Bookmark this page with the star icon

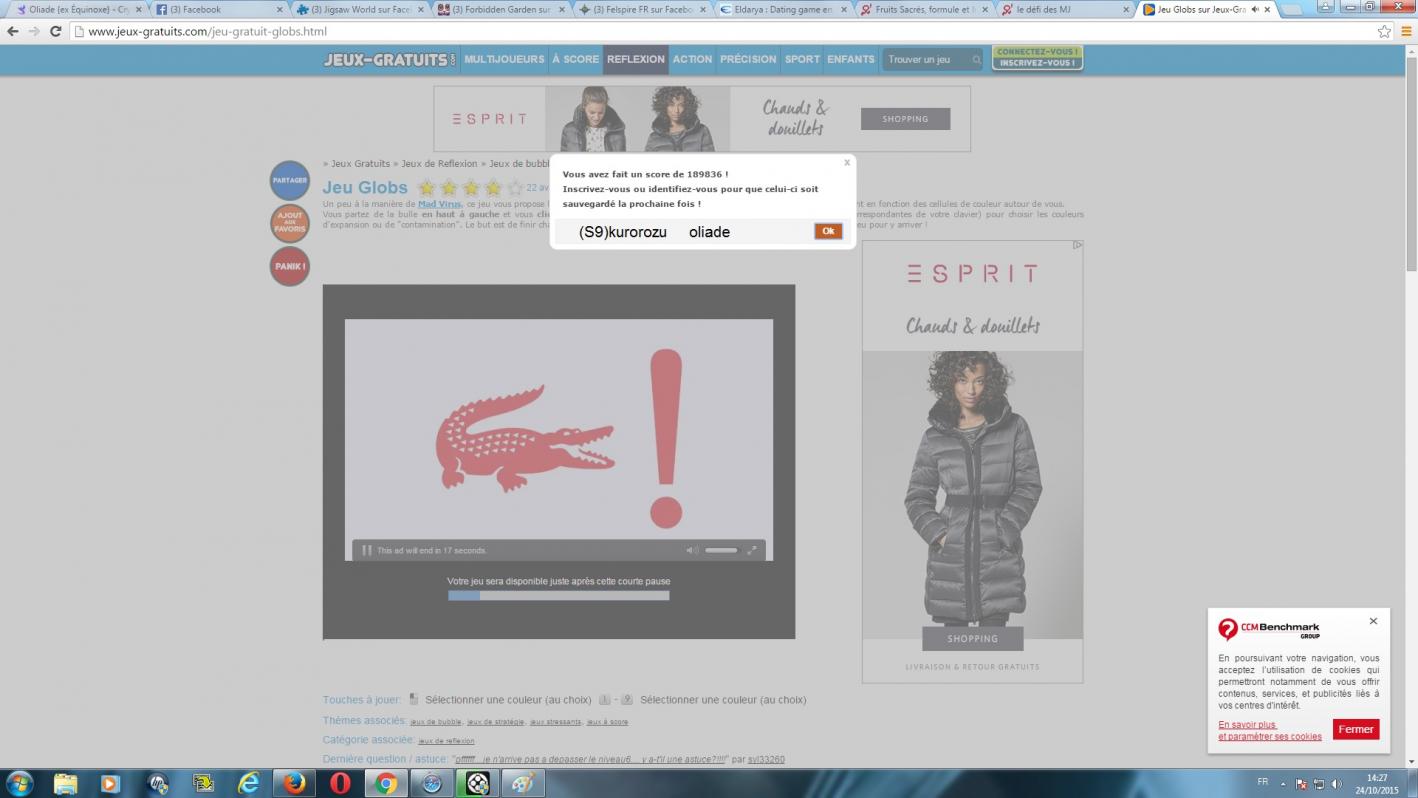(1384, 31)
